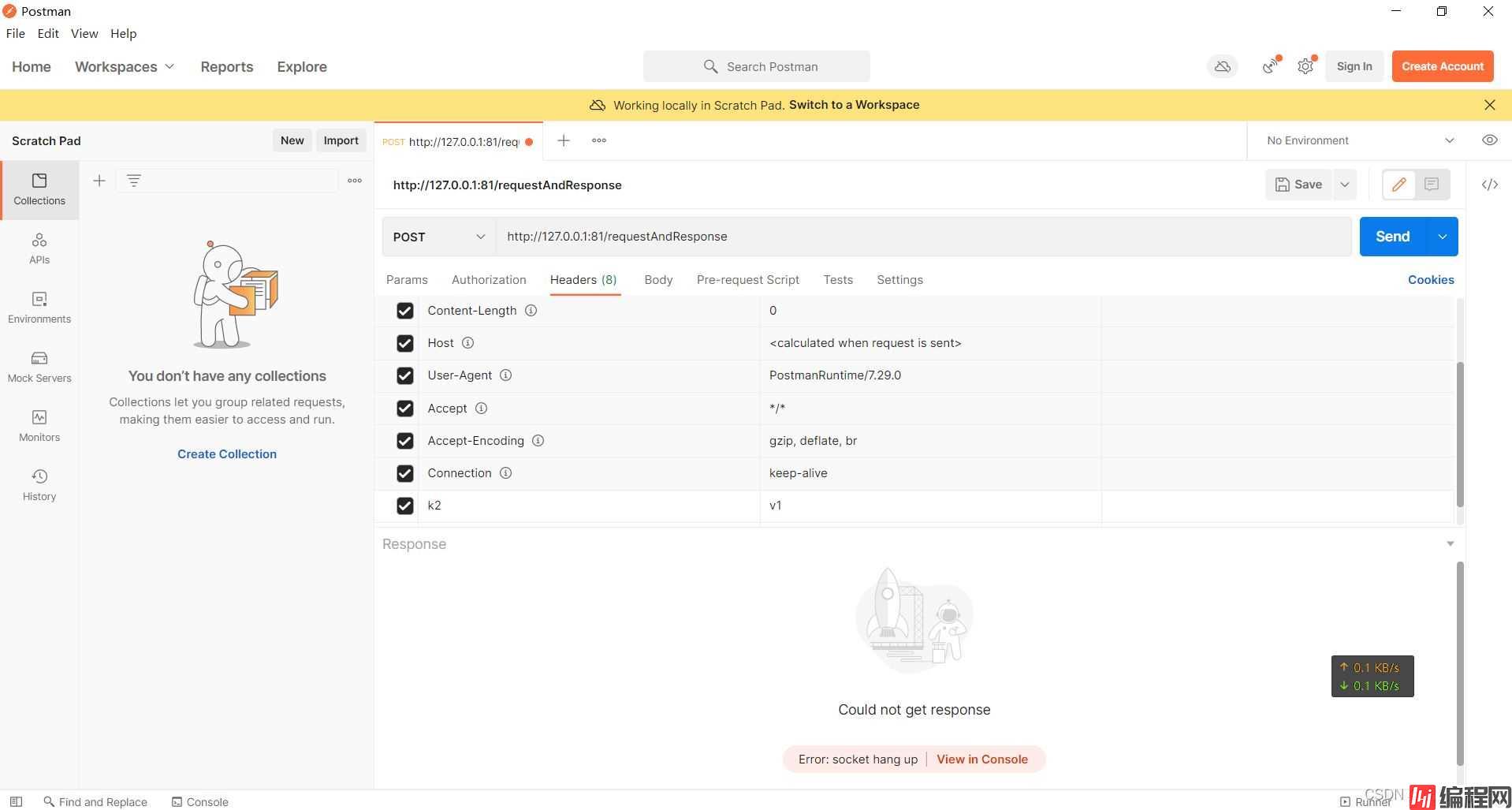
Task: Open the code snippet panel icon
Action: (x=1489, y=185)
